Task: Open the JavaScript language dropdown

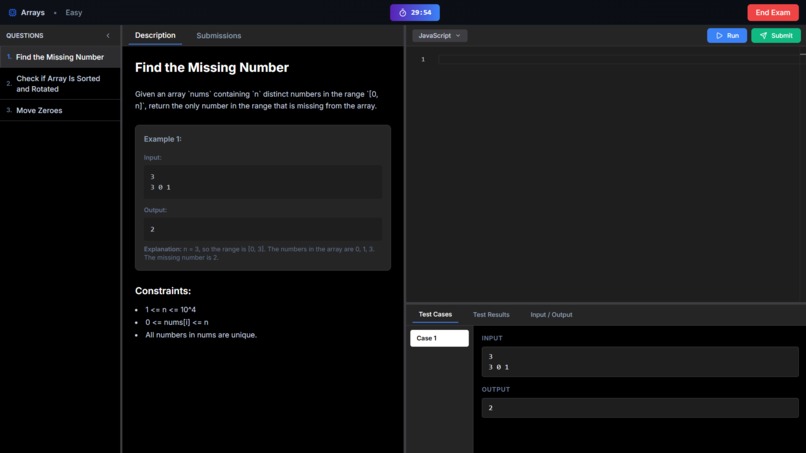Action: (x=439, y=35)
